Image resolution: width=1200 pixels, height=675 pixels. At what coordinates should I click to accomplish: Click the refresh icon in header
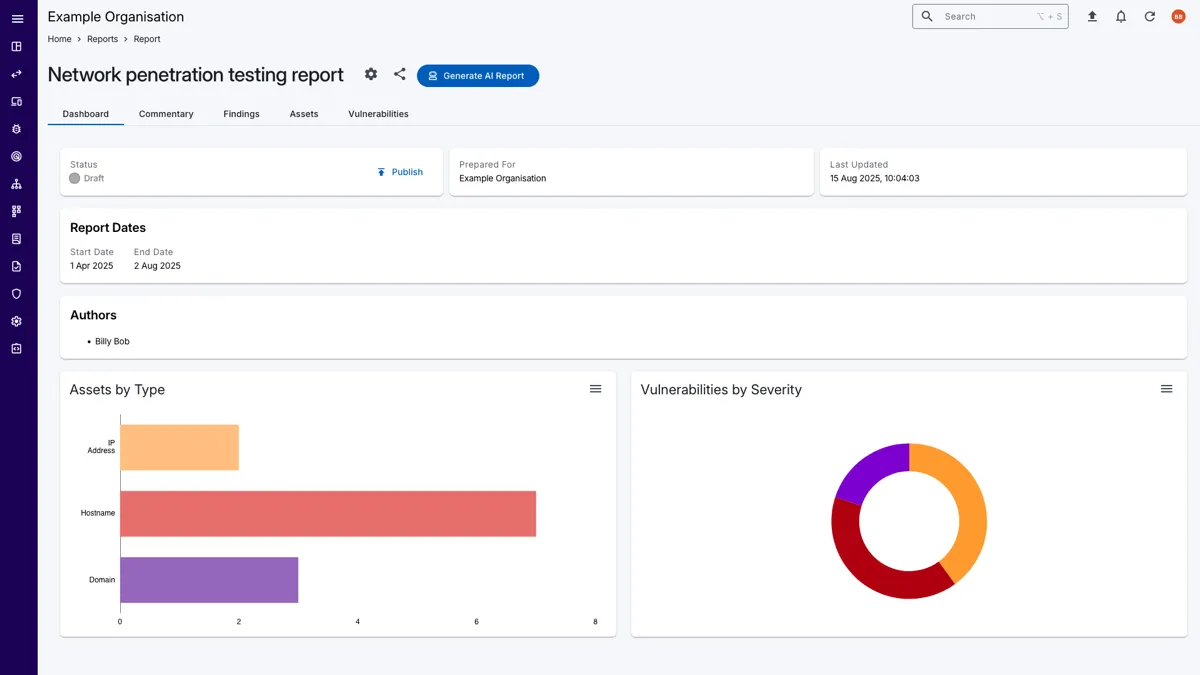pos(1150,17)
